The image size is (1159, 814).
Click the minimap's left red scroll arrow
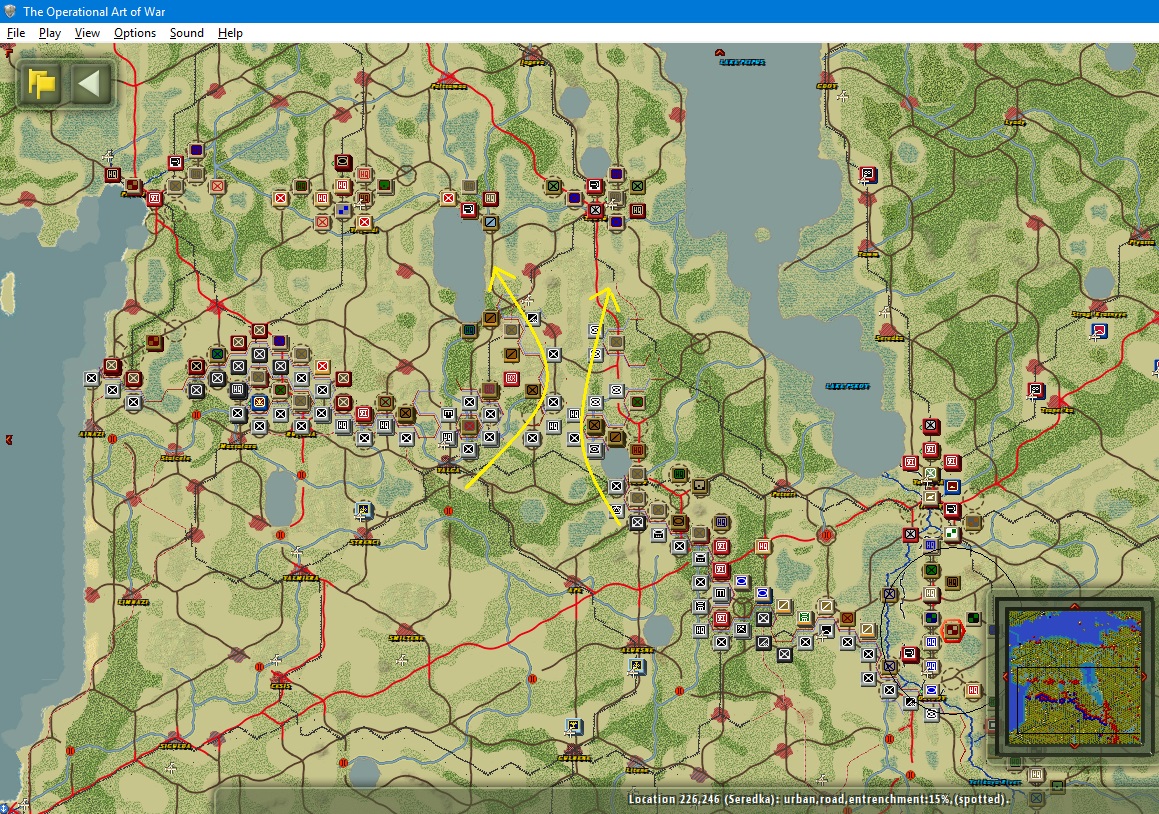pos(1005,676)
